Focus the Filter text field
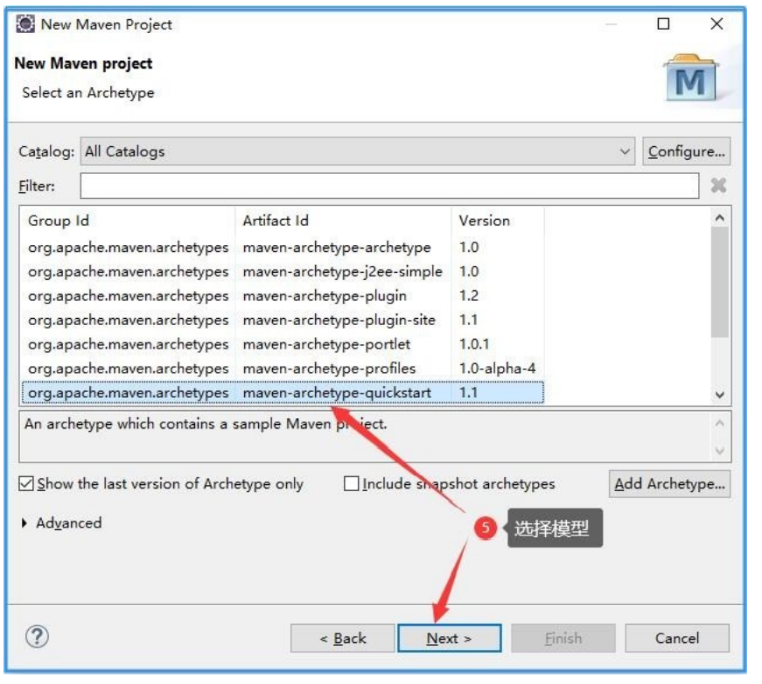This screenshot has width=762, height=684. pyautogui.click(x=389, y=186)
